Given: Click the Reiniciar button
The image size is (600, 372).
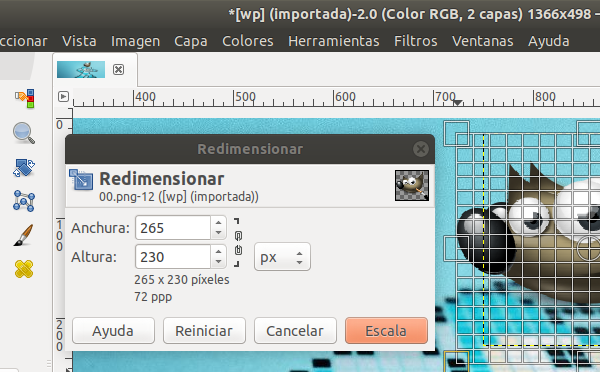Looking at the screenshot, I should coord(204,331).
